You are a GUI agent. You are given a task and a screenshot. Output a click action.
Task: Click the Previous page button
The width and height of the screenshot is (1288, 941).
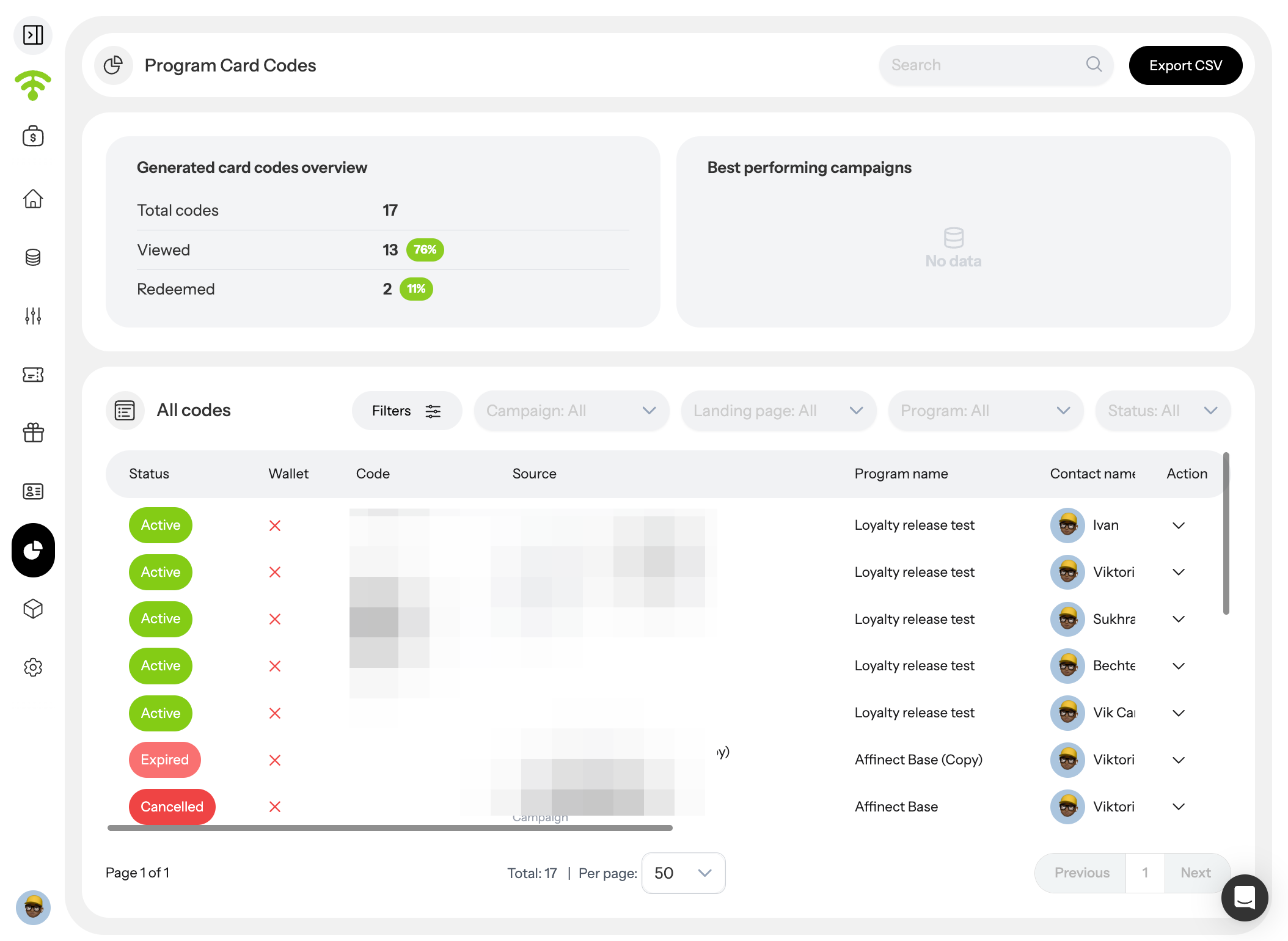tap(1081, 873)
